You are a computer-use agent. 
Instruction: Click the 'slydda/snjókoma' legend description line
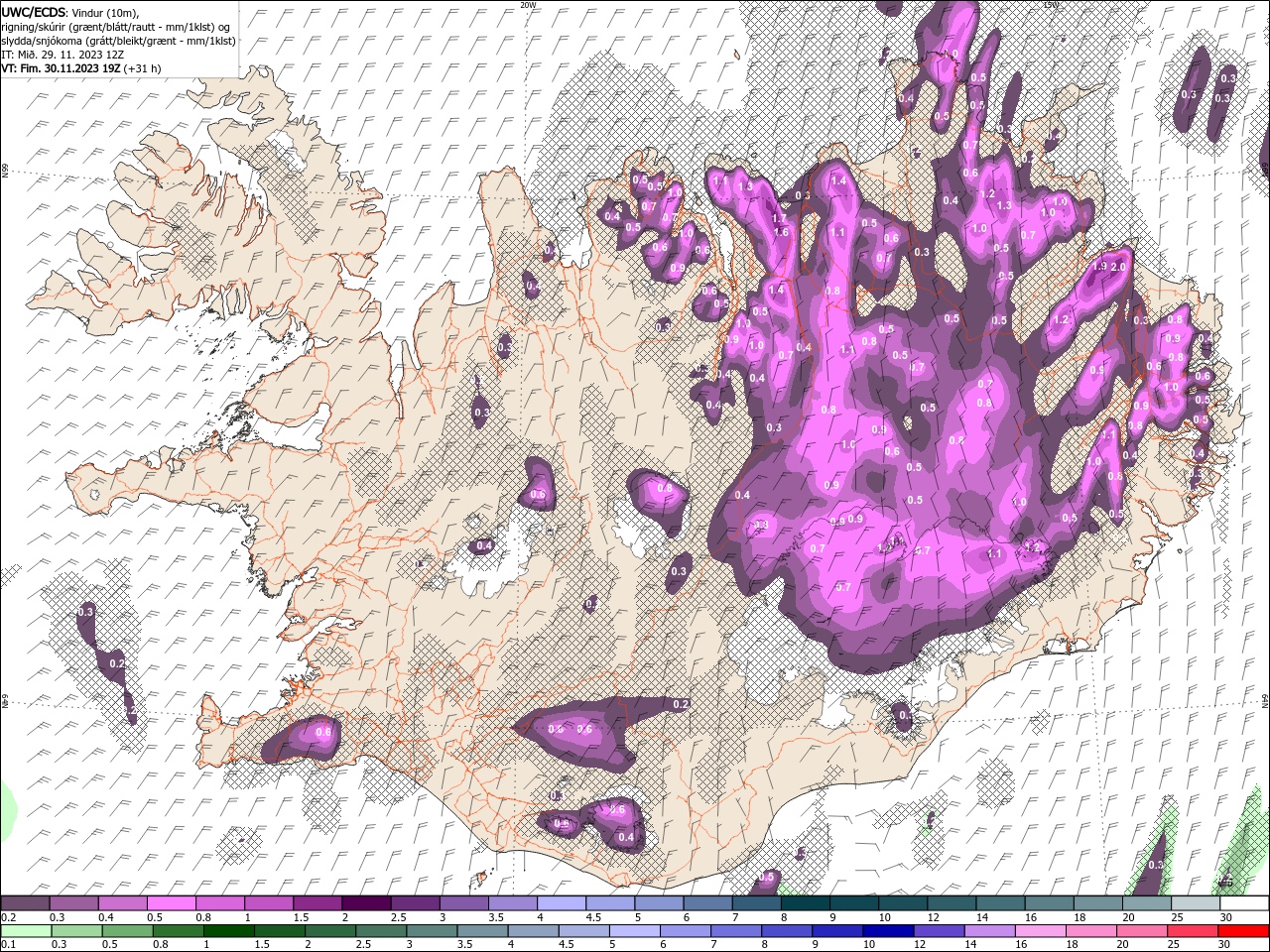click(119, 41)
